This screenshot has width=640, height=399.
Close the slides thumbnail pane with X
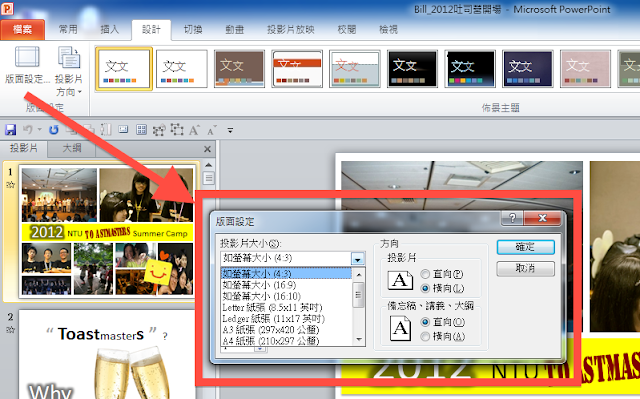(x=207, y=149)
